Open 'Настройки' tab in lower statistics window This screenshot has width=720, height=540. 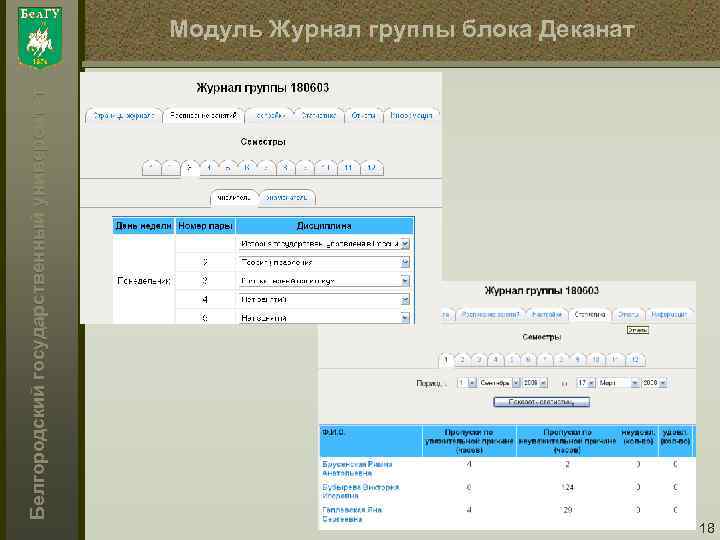pyautogui.click(x=546, y=315)
